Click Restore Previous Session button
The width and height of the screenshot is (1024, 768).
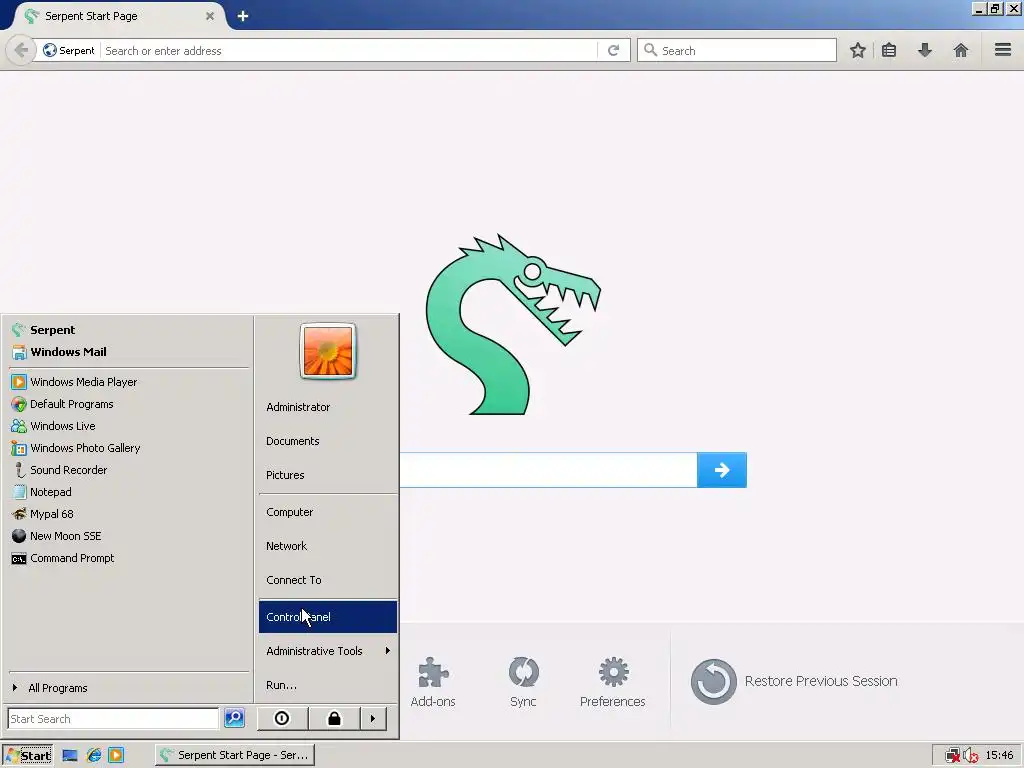[794, 681]
